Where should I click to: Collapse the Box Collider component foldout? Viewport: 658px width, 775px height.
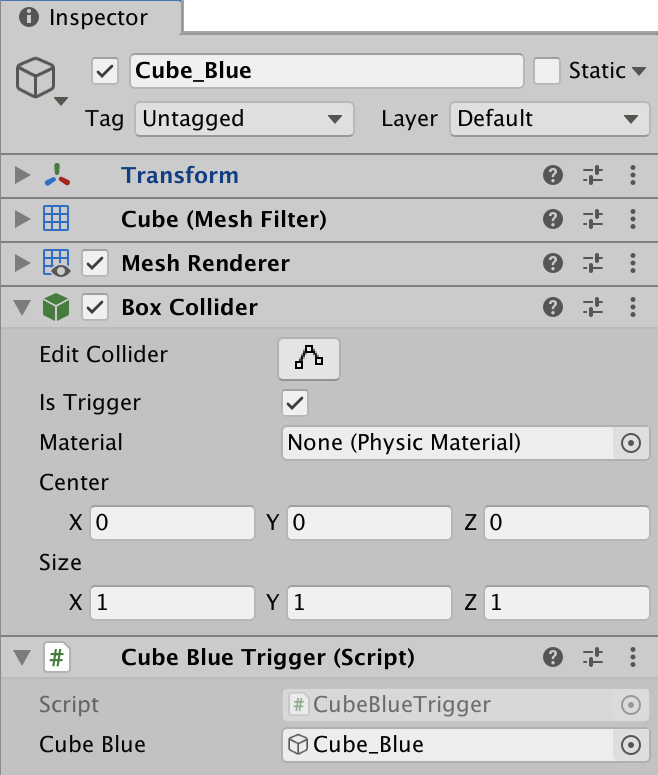tap(22, 308)
